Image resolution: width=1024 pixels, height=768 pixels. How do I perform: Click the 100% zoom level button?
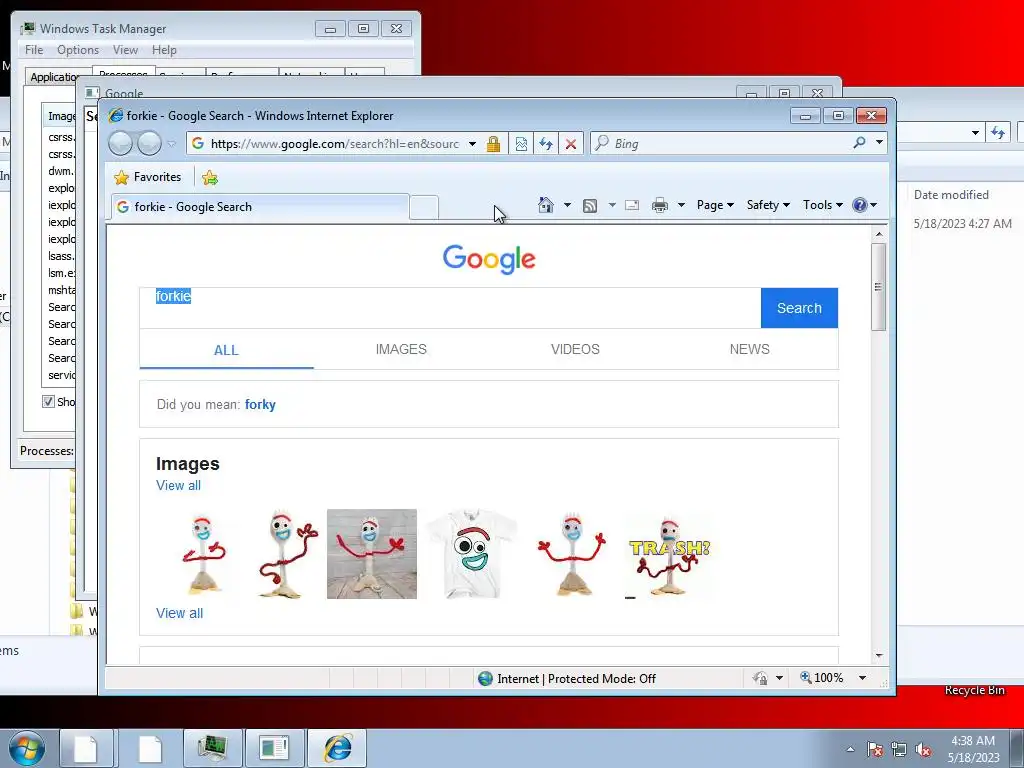point(822,679)
